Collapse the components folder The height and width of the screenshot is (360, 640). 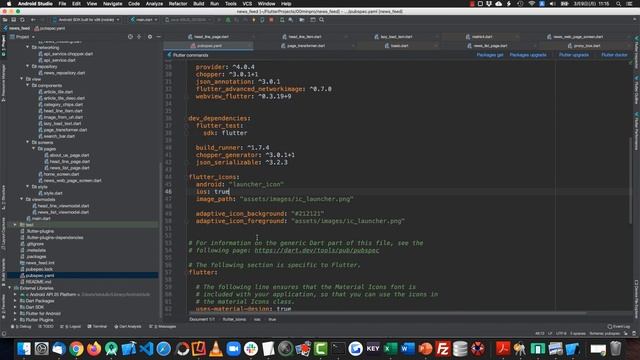click(28, 85)
